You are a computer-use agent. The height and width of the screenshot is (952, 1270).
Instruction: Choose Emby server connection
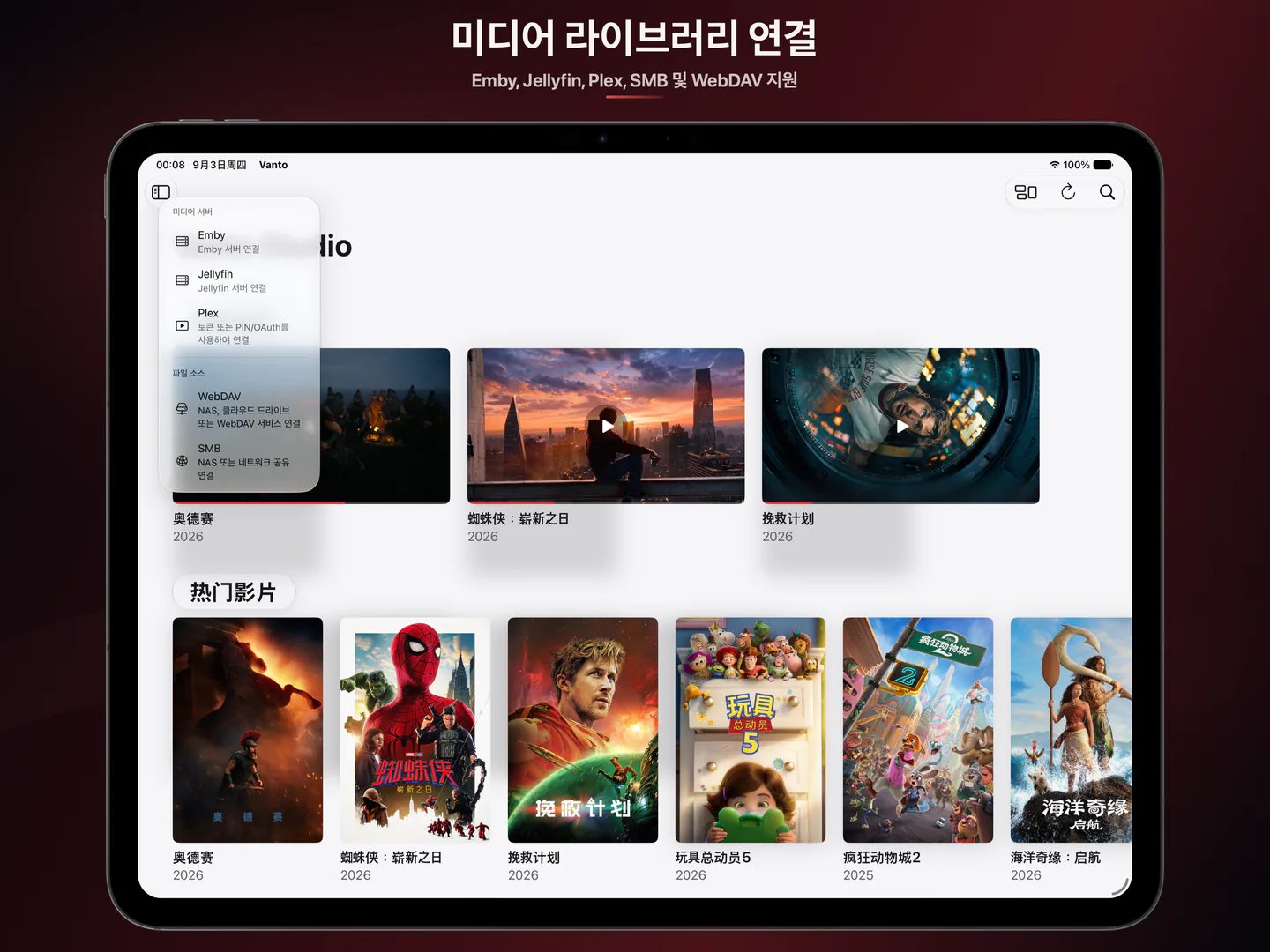click(239, 242)
